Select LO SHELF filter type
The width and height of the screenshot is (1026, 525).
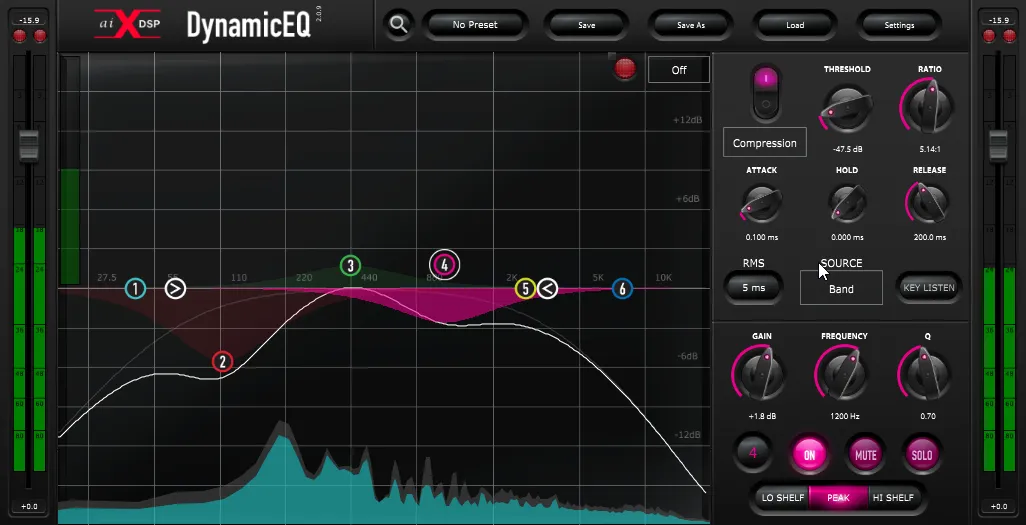(783, 498)
